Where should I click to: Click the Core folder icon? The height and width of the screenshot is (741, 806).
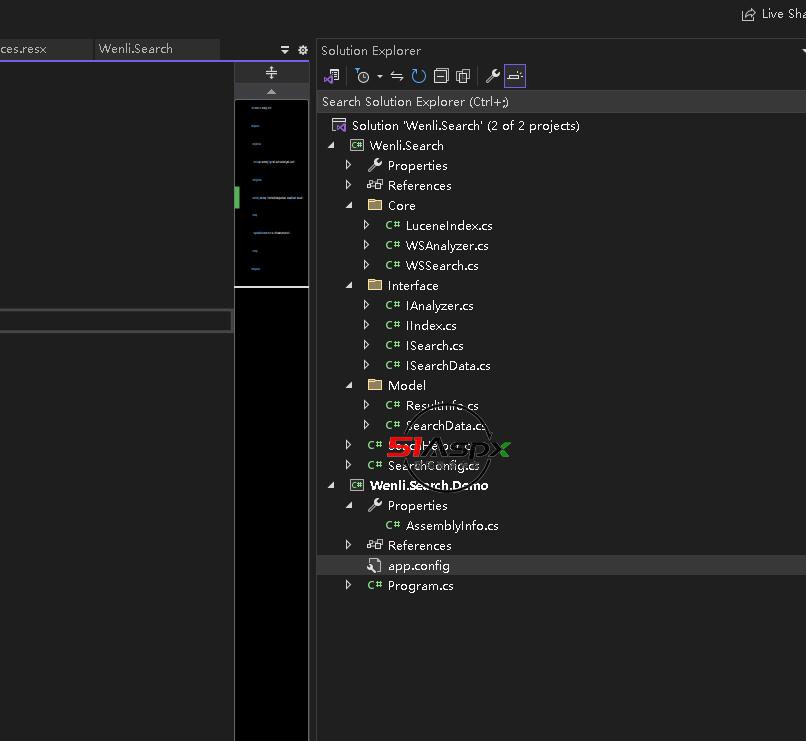tap(375, 205)
